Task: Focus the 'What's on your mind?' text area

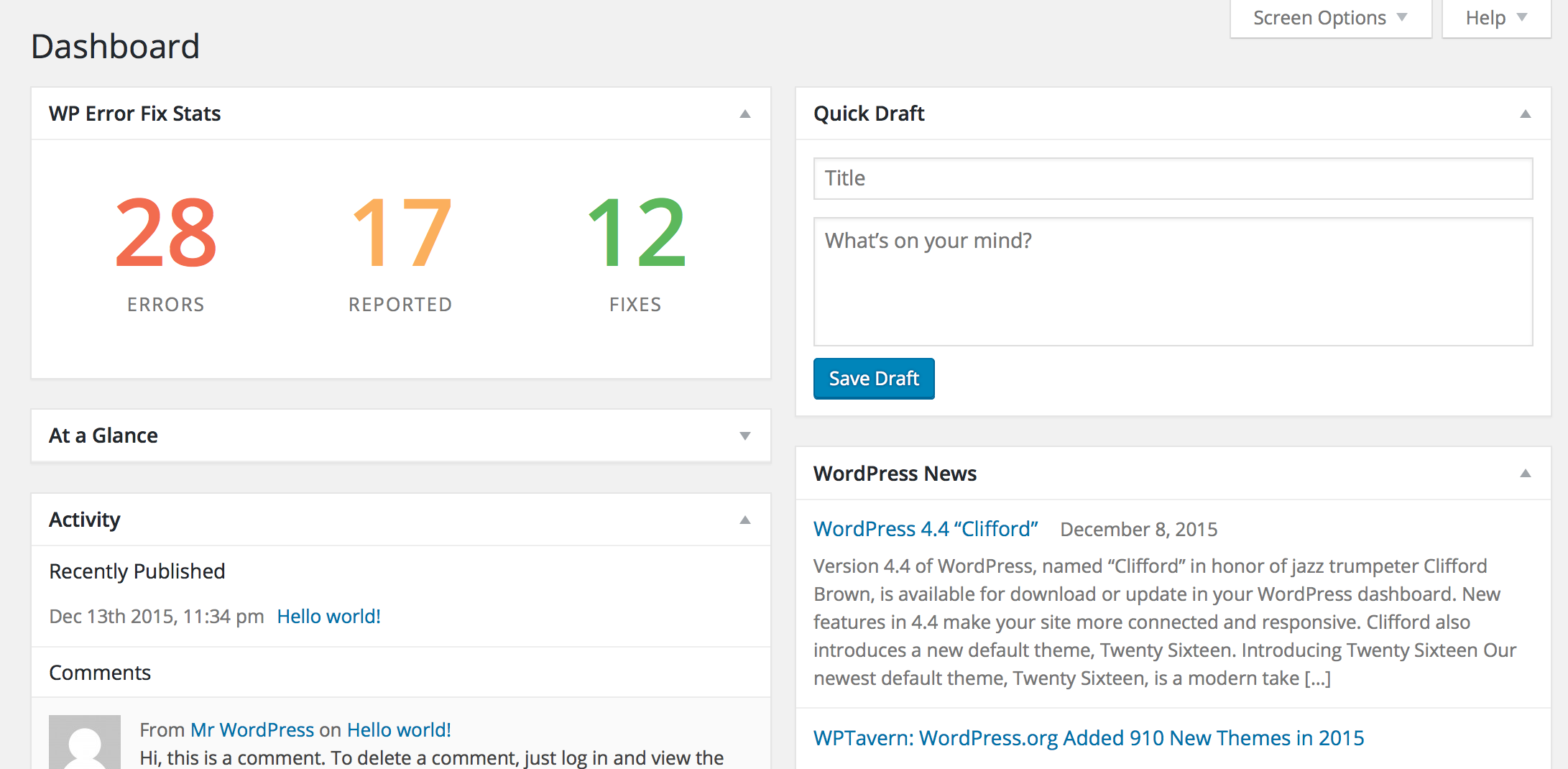Action: pos(1173,282)
